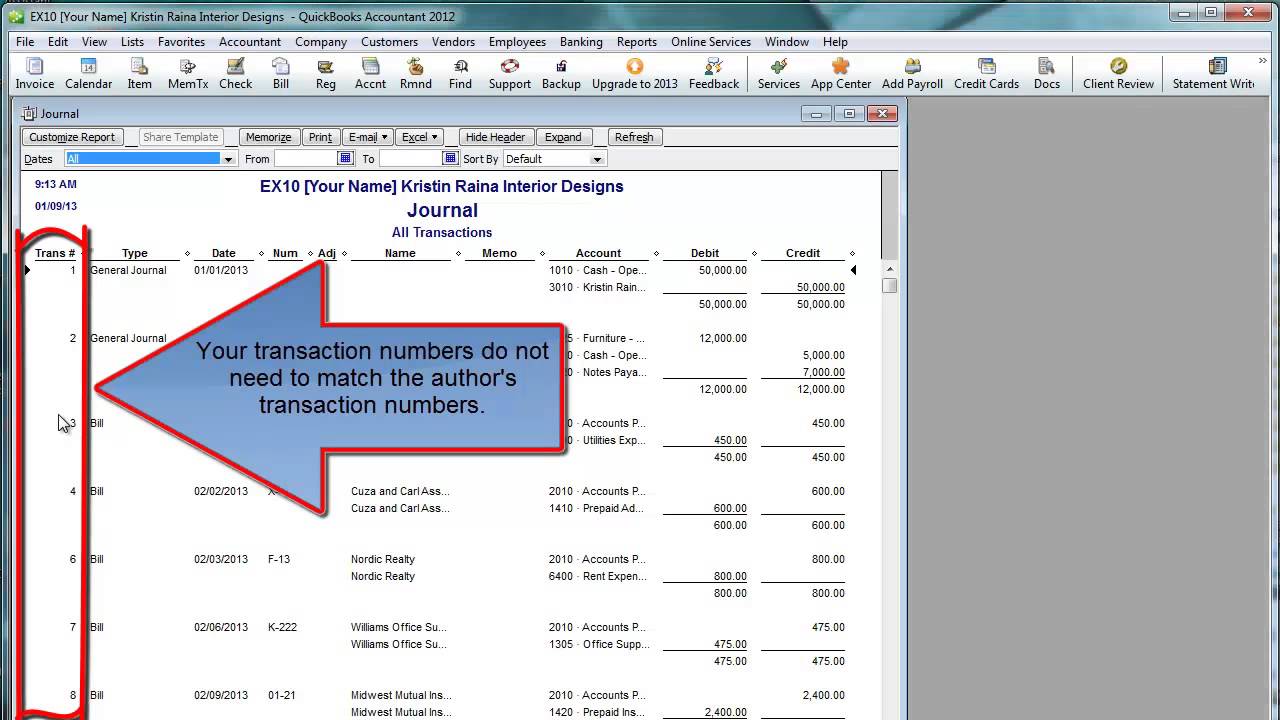
Task: Click the Hide Header button
Action: [495, 137]
